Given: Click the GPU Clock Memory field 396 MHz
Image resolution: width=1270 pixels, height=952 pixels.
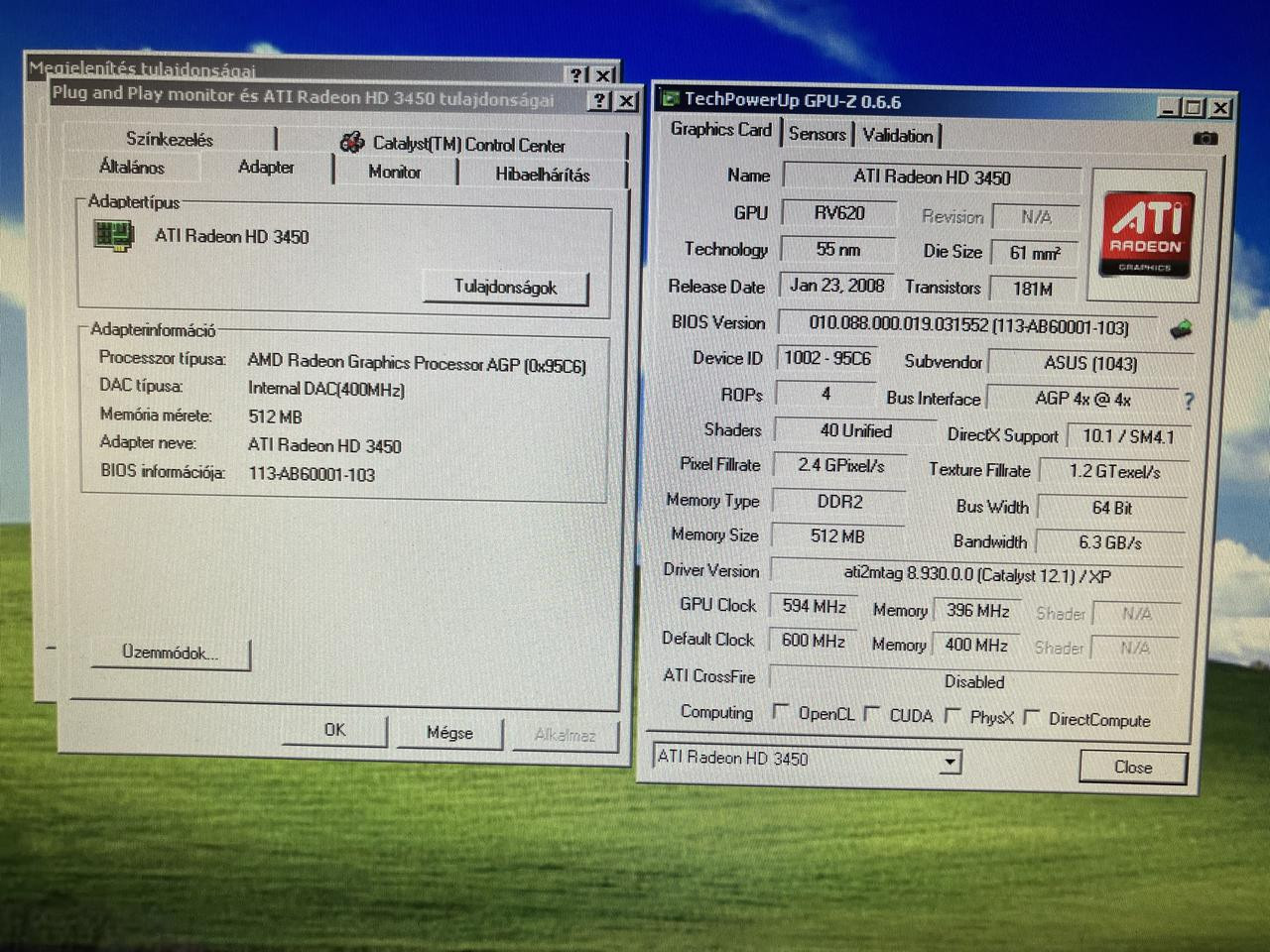Looking at the screenshot, I should coord(977,611).
